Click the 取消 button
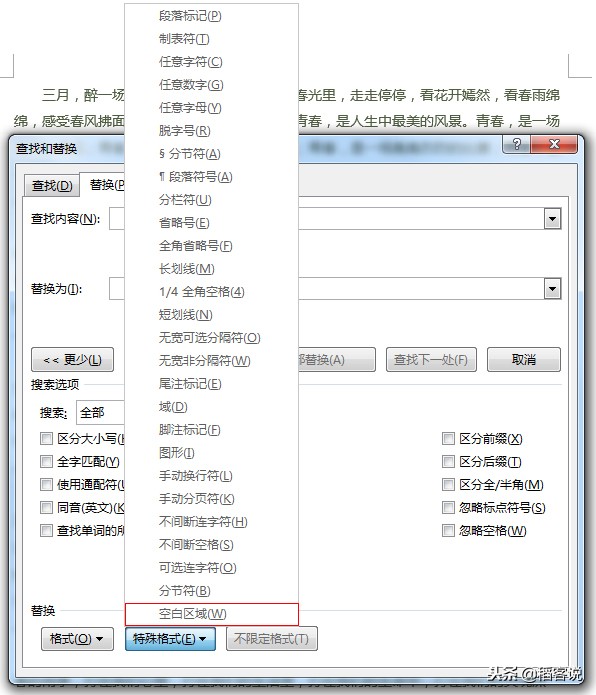Viewport: 596px width, 695px height. pos(524,359)
